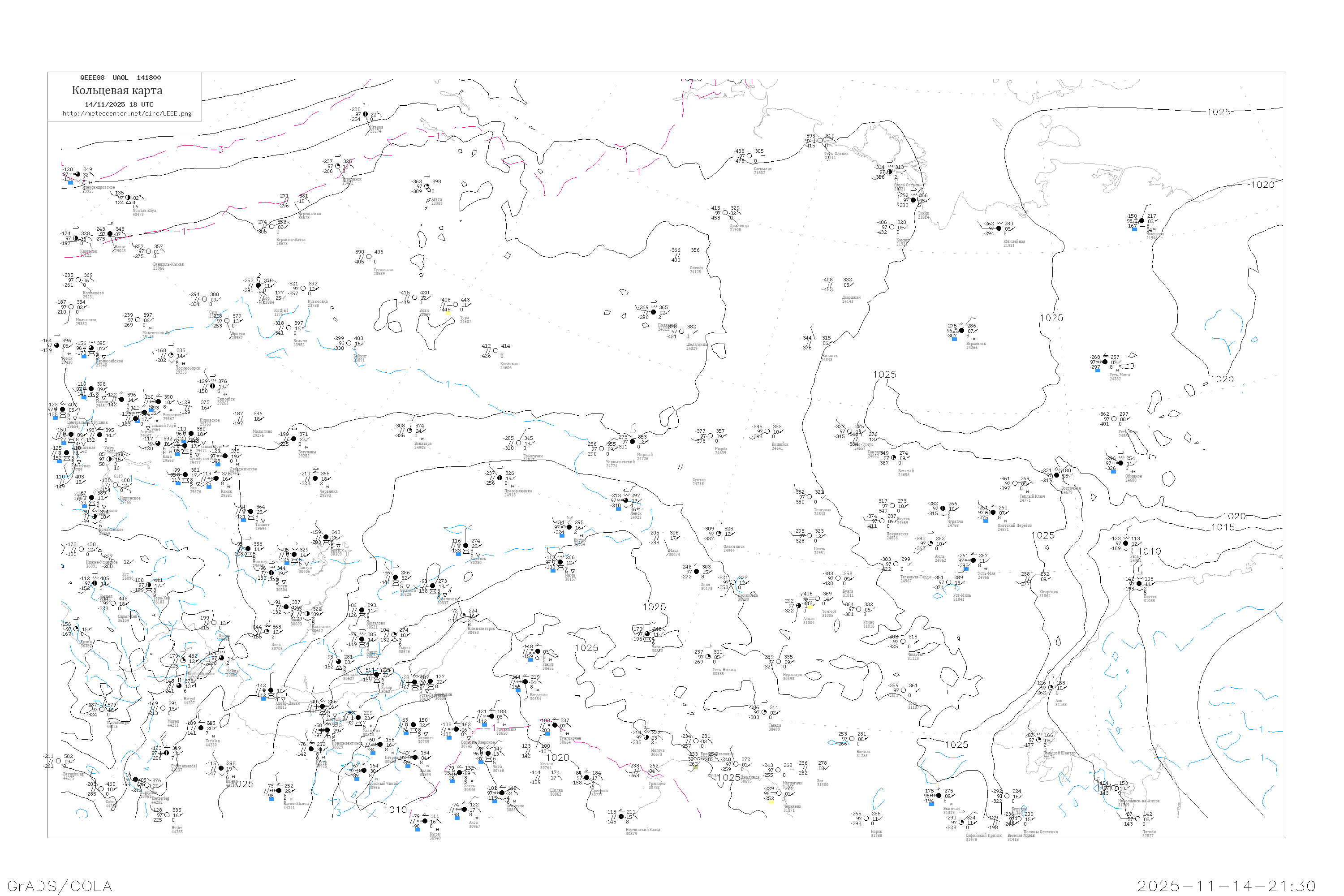The width and height of the screenshot is (1344, 896).
Task: Click the Игарка station circle marker
Action: 366,114
